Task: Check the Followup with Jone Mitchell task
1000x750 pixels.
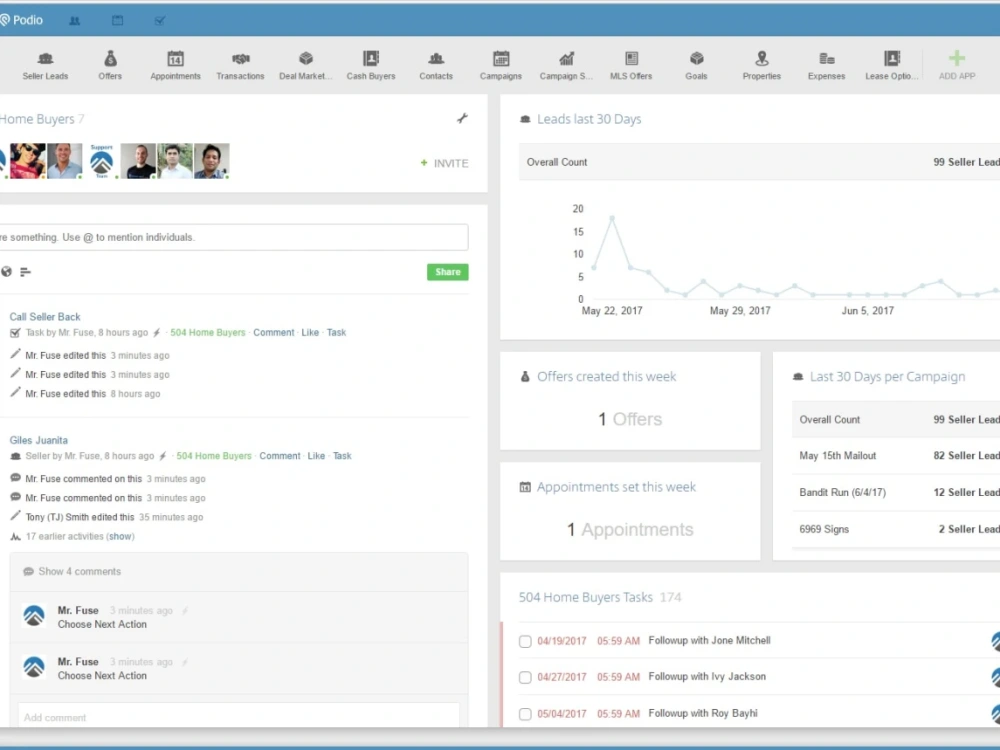Action: (525, 641)
